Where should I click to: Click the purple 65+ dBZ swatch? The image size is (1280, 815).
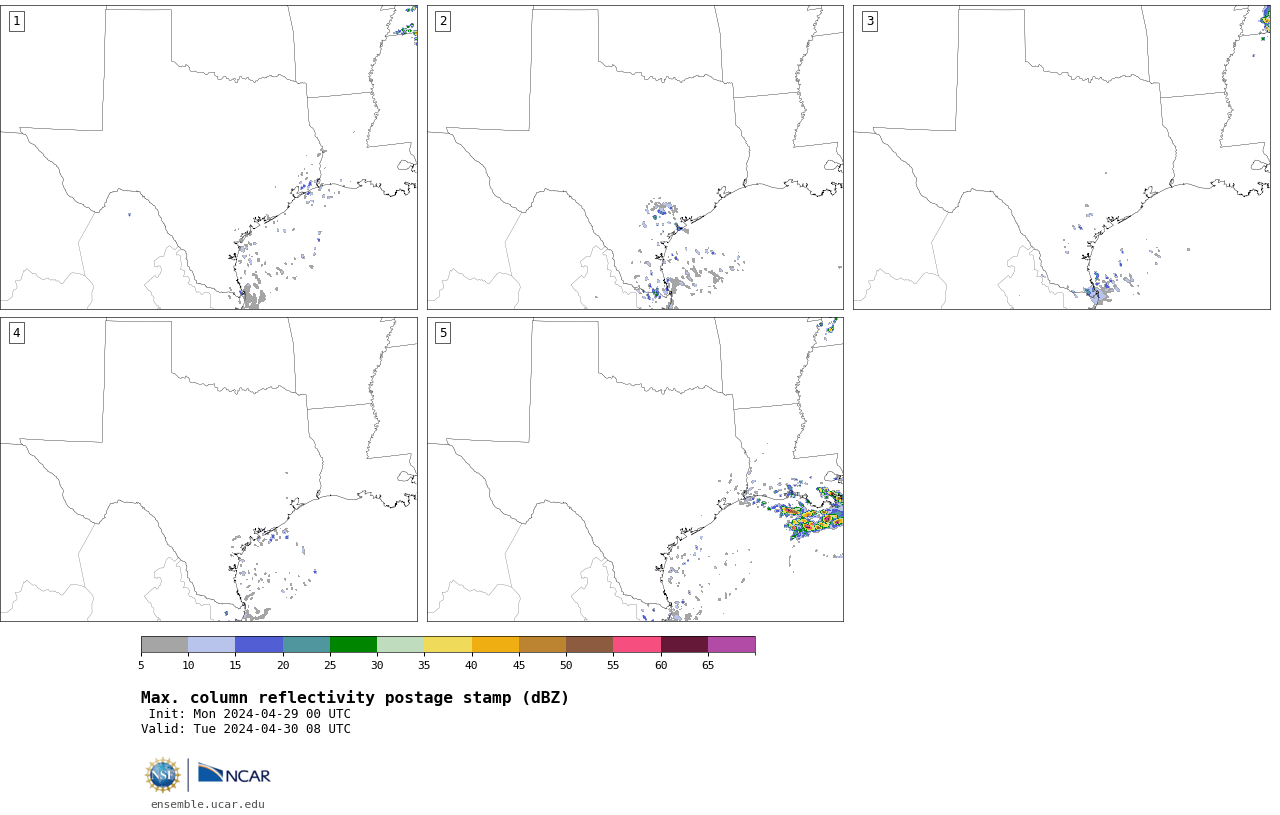[x=732, y=644]
